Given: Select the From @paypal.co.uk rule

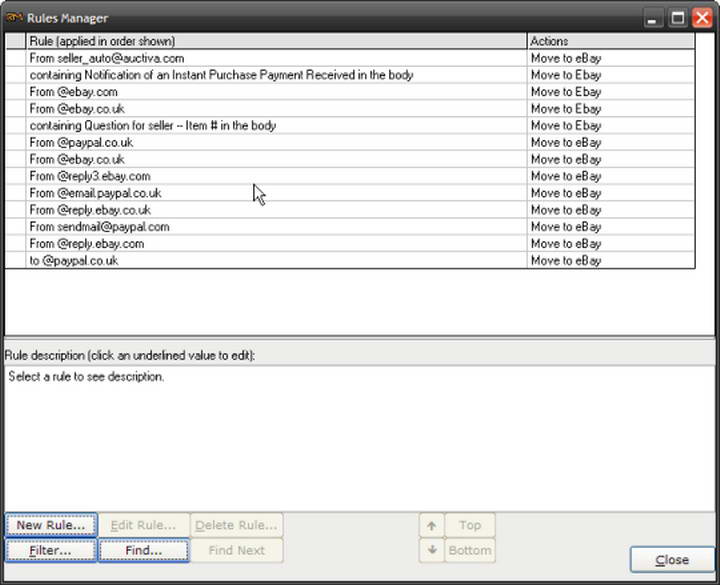Looking at the screenshot, I should click(276, 143).
